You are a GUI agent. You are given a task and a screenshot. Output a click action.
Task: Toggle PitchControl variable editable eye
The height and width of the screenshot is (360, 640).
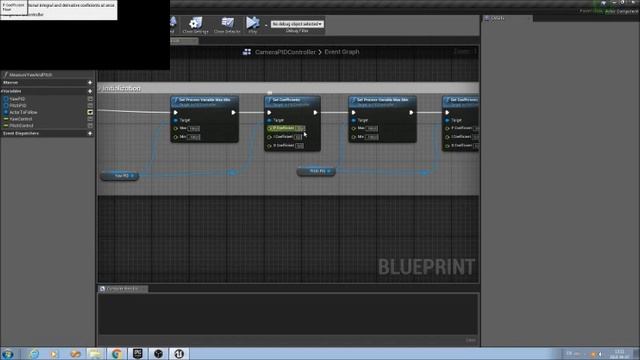coord(90,126)
